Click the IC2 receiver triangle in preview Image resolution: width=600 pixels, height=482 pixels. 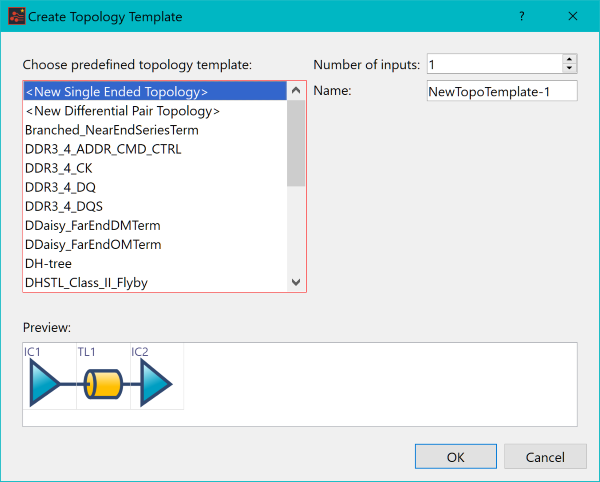[x=156, y=383]
